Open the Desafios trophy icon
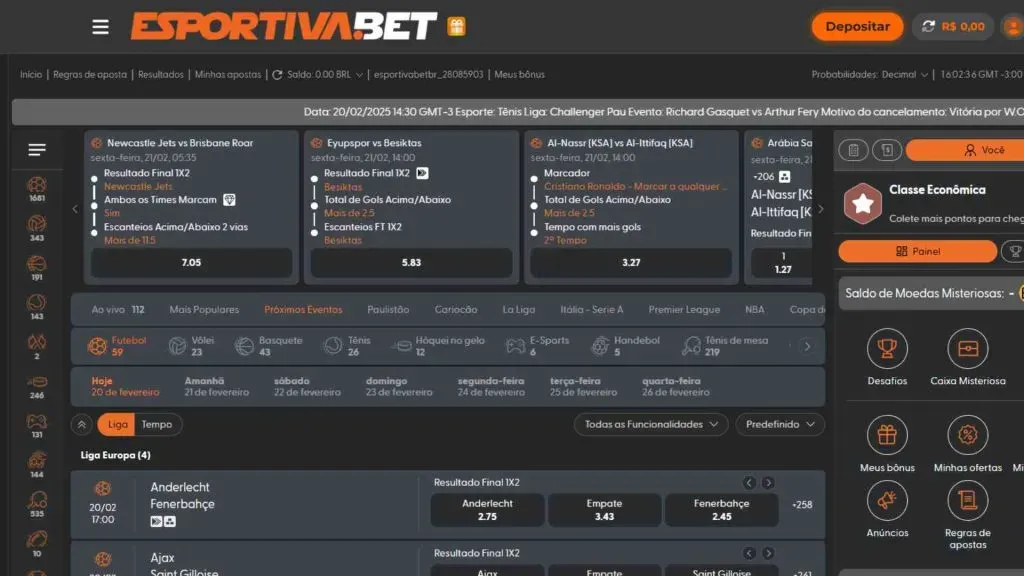The image size is (1024, 576). (x=887, y=349)
